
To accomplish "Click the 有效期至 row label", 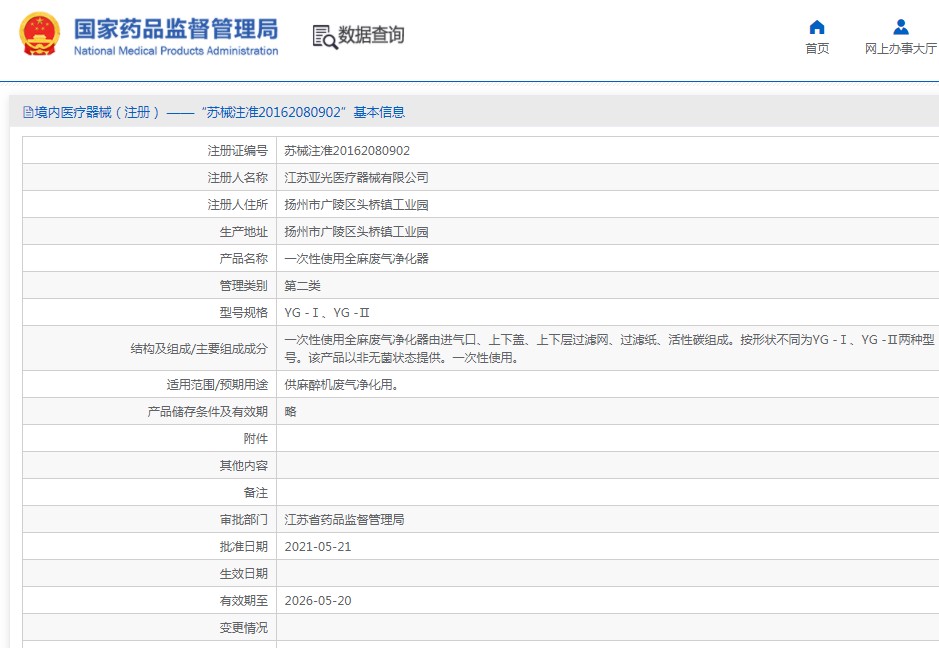I will (x=243, y=600).
